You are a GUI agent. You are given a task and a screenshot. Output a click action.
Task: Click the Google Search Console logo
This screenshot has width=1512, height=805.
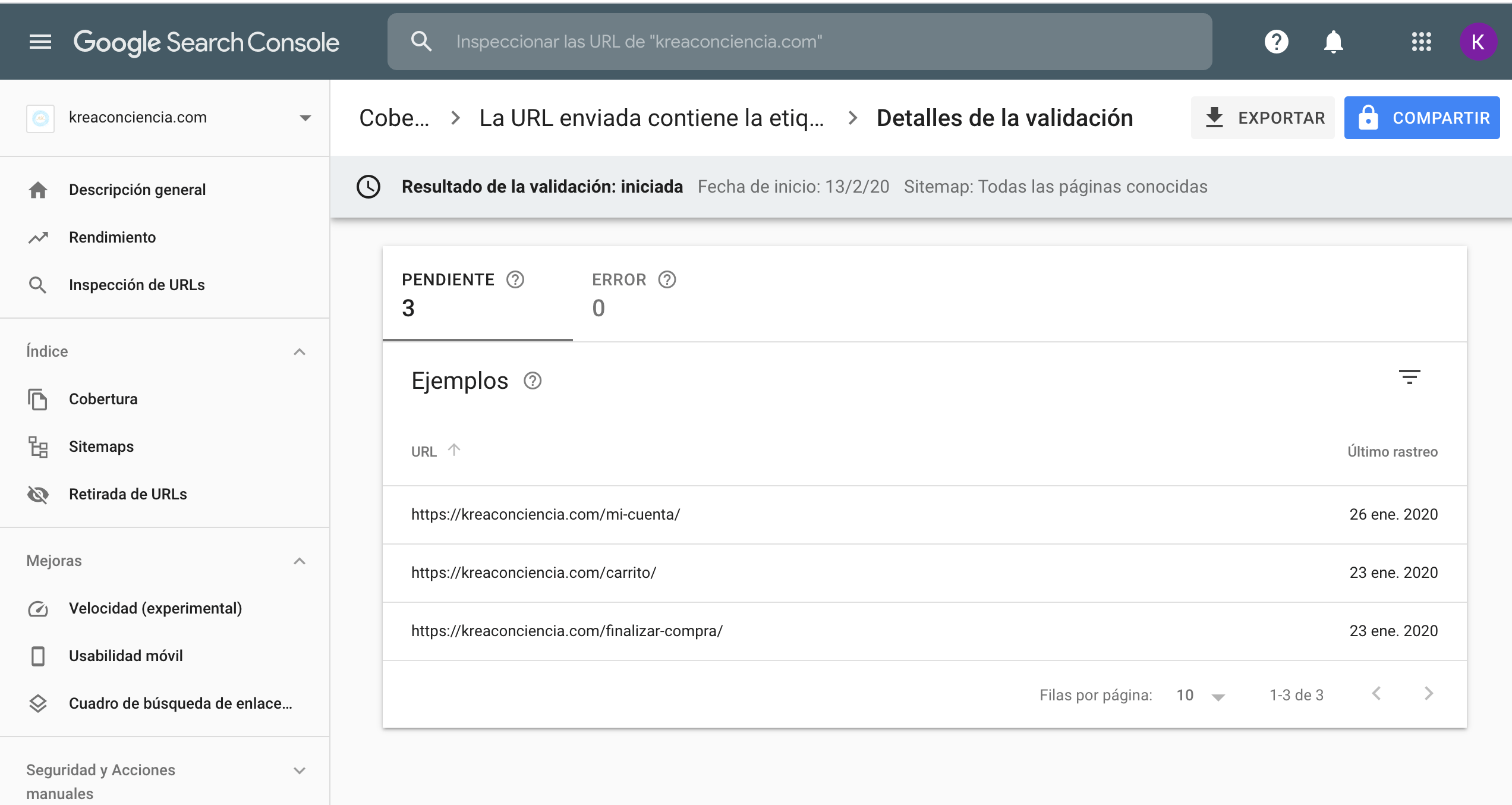tap(206, 42)
